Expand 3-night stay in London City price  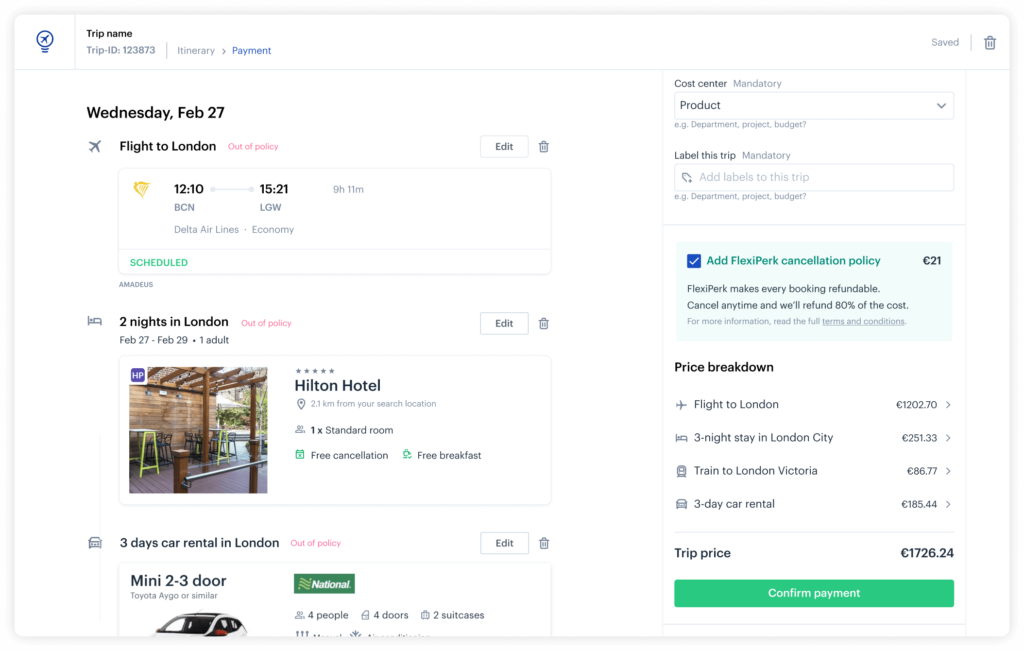(x=948, y=437)
